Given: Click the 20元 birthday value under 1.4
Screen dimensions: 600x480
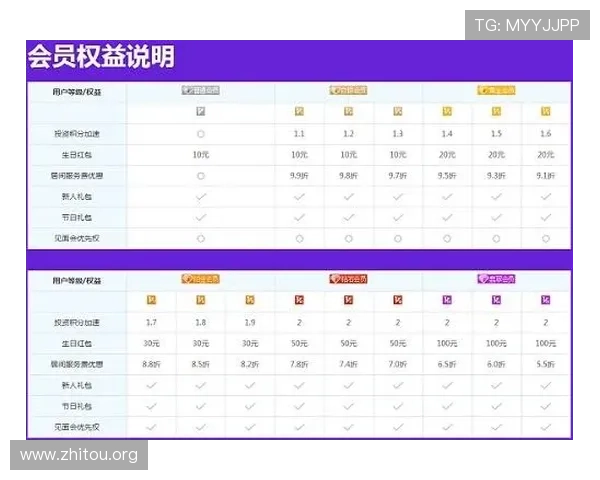Looking at the screenshot, I should (447, 155).
